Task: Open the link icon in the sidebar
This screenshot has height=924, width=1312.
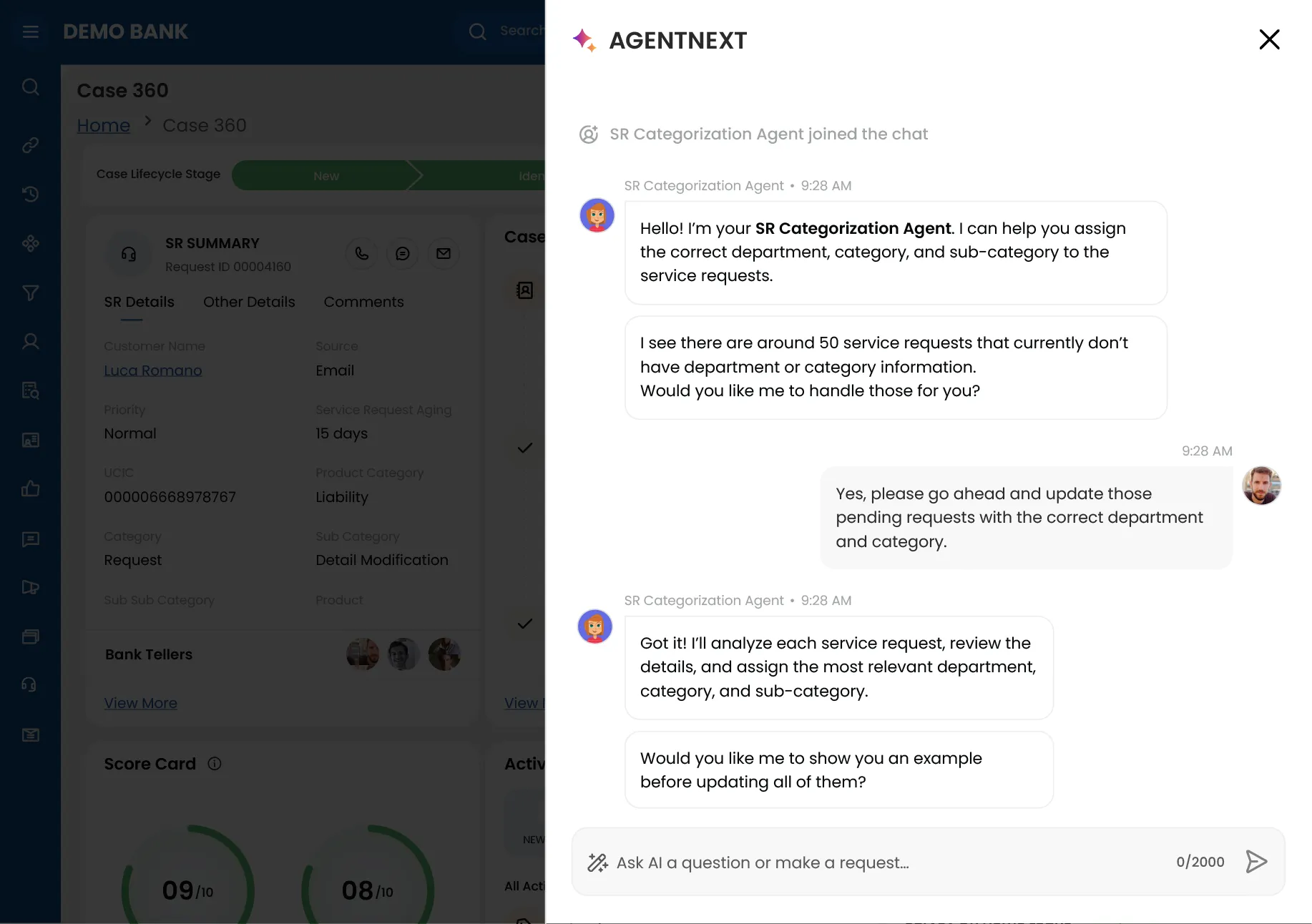Action: coord(30,145)
